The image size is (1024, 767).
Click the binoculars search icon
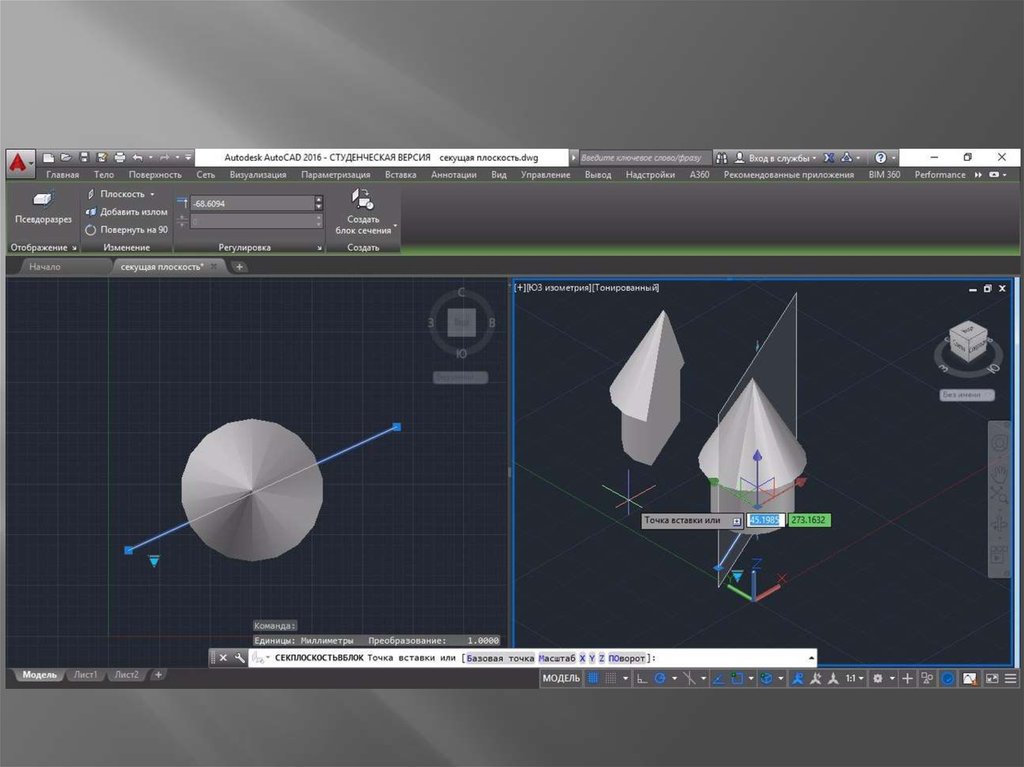click(724, 157)
